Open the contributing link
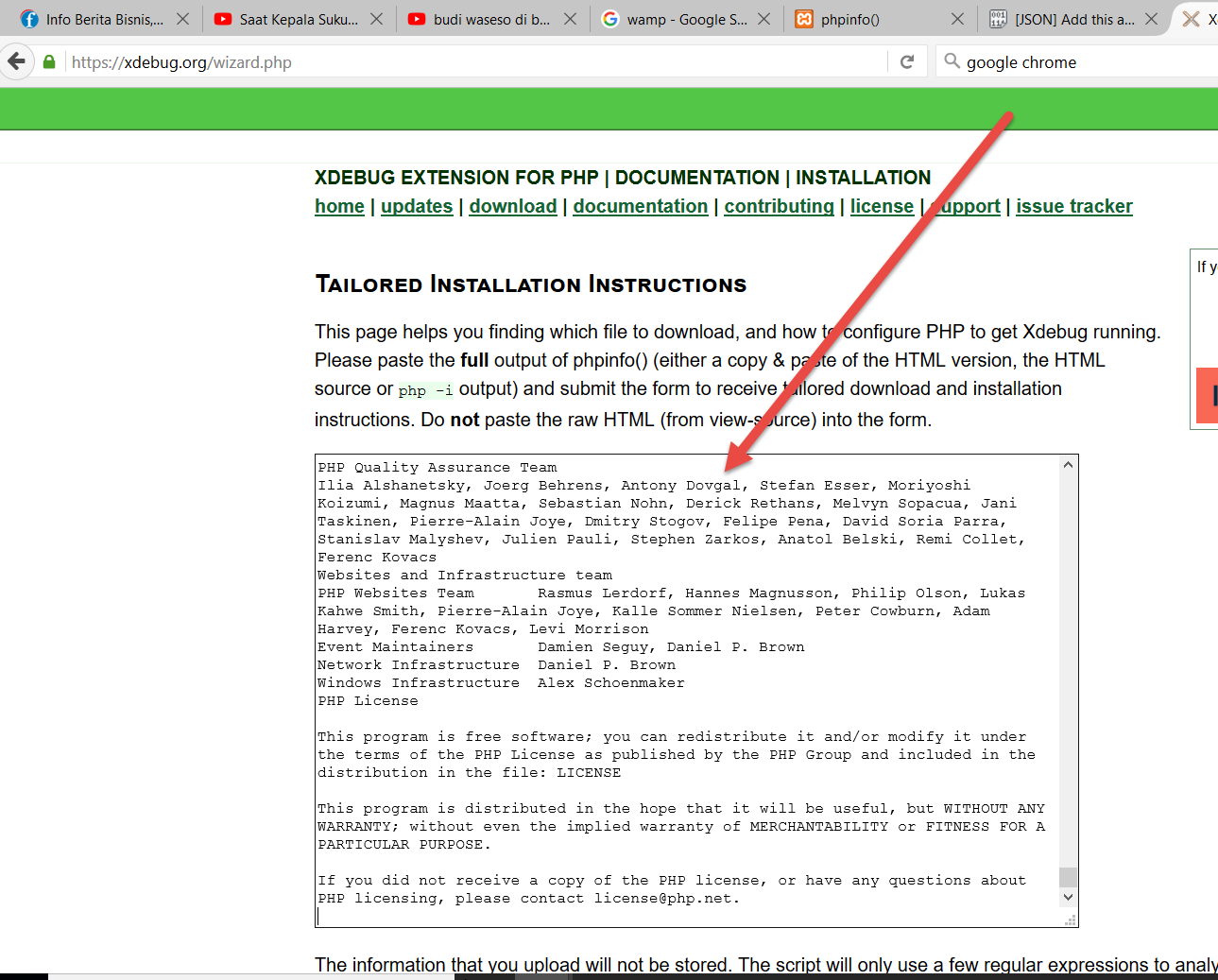Image resolution: width=1218 pixels, height=980 pixels. (780, 206)
